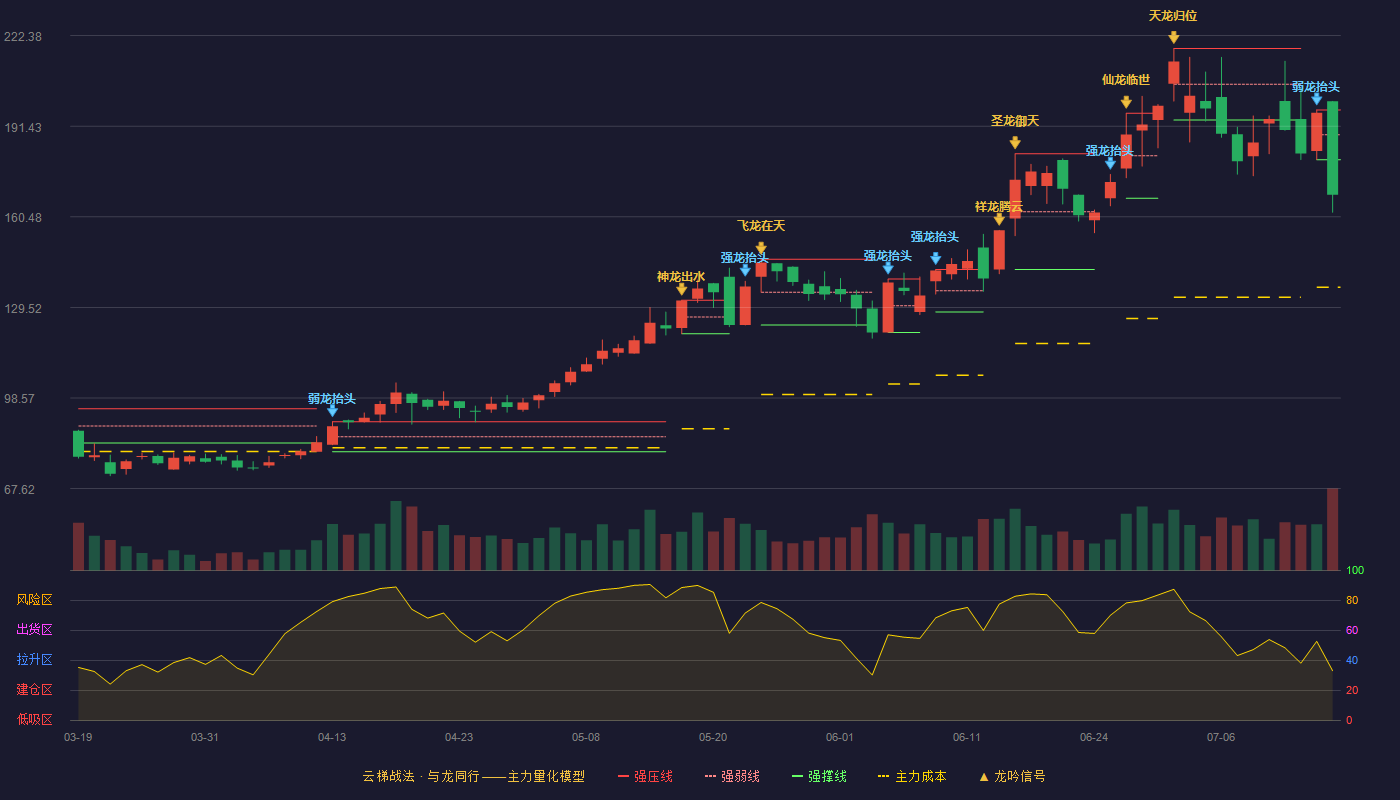Click the 风险区 zone label

click(x=34, y=600)
